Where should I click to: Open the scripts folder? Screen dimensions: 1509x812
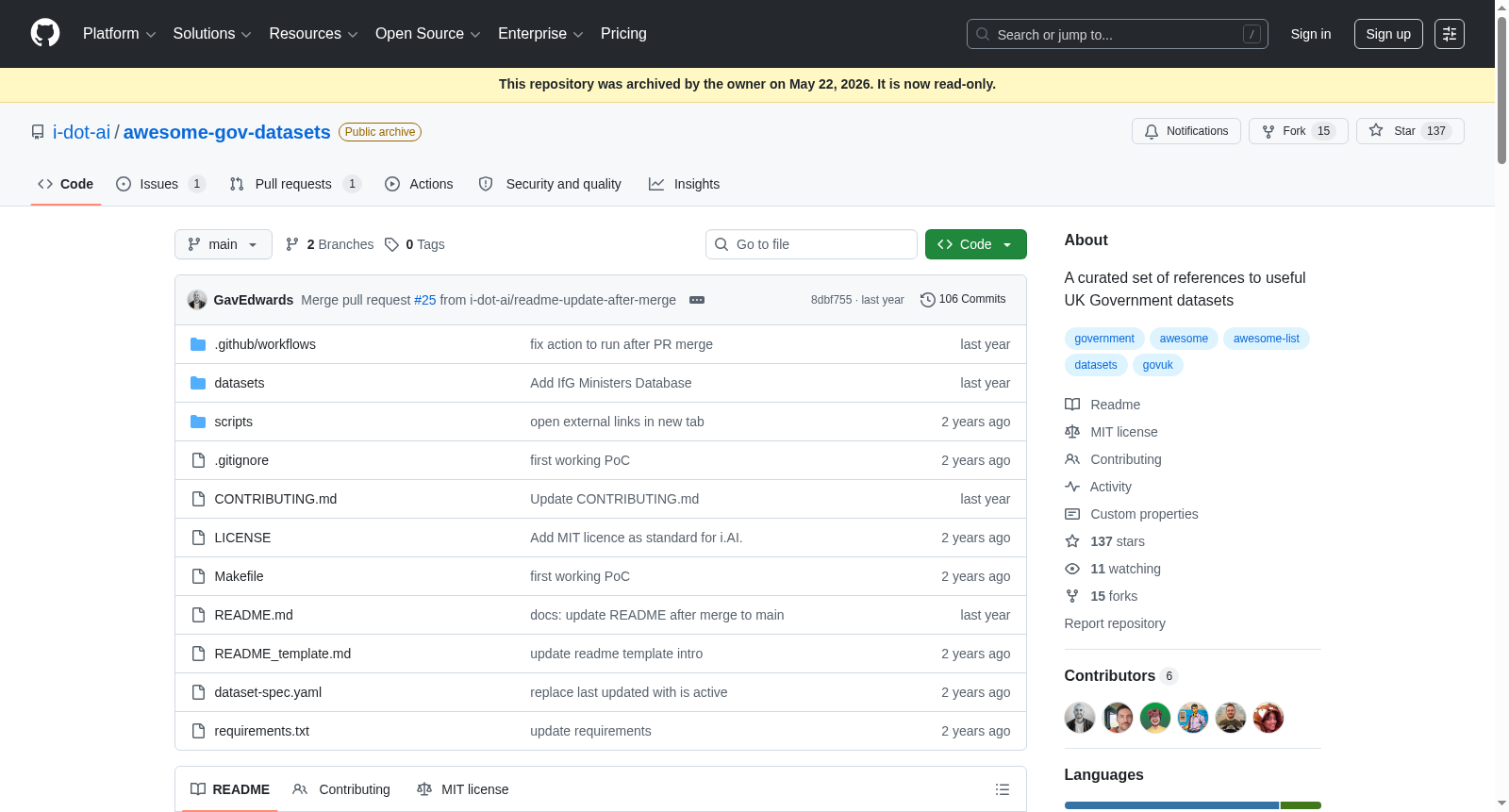coord(234,422)
